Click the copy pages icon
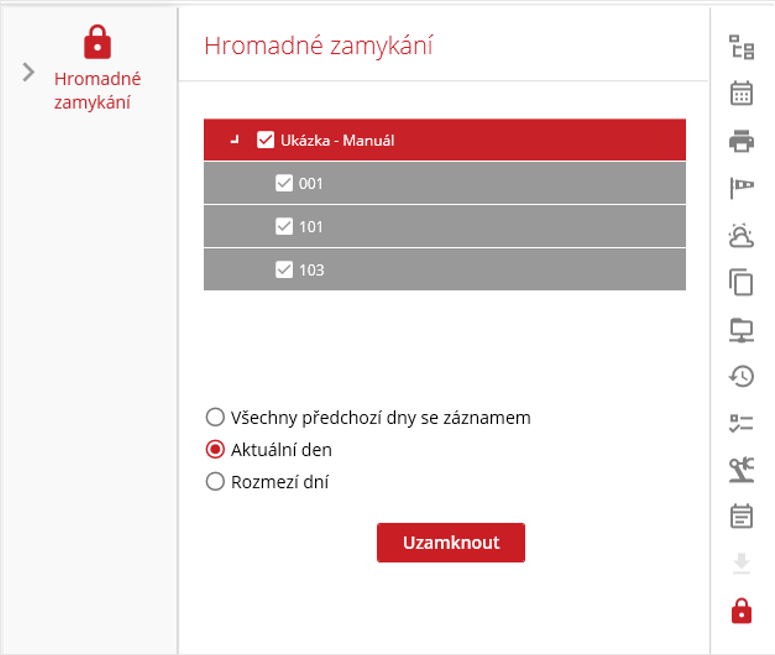Viewport: 775px width, 655px height. [x=741, y=282]
